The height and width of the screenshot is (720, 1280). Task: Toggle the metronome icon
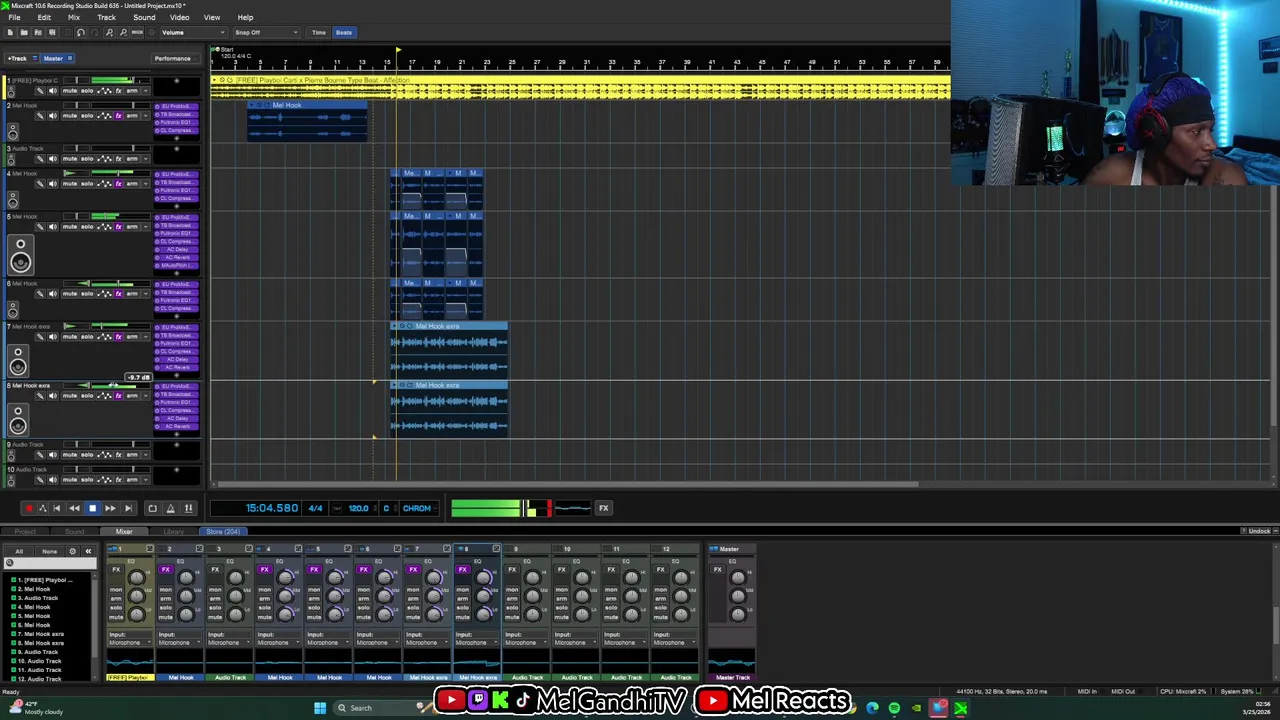pos(170,508)
